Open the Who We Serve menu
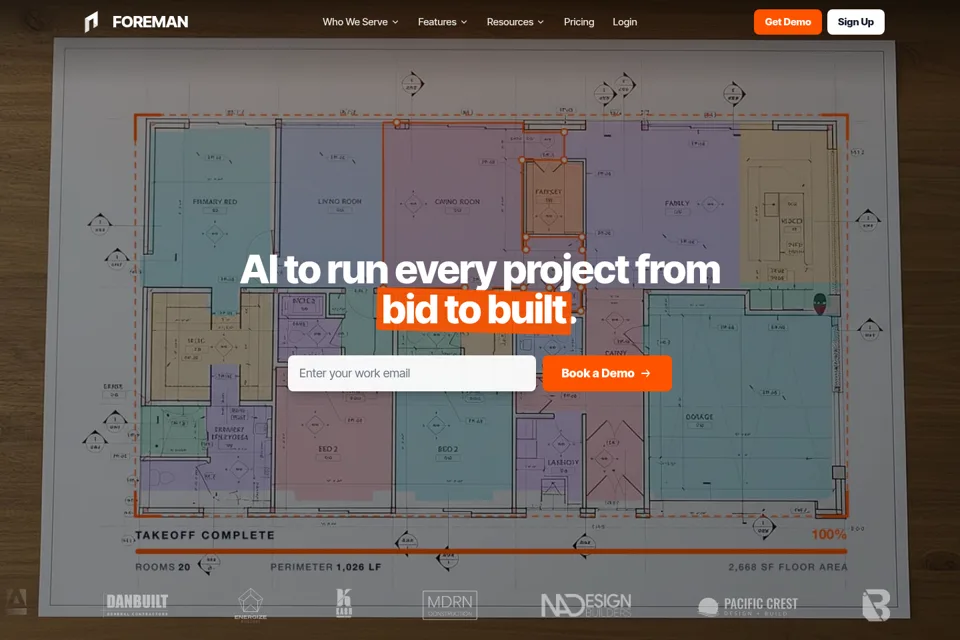The image size is (960, 640). point(360,22)
